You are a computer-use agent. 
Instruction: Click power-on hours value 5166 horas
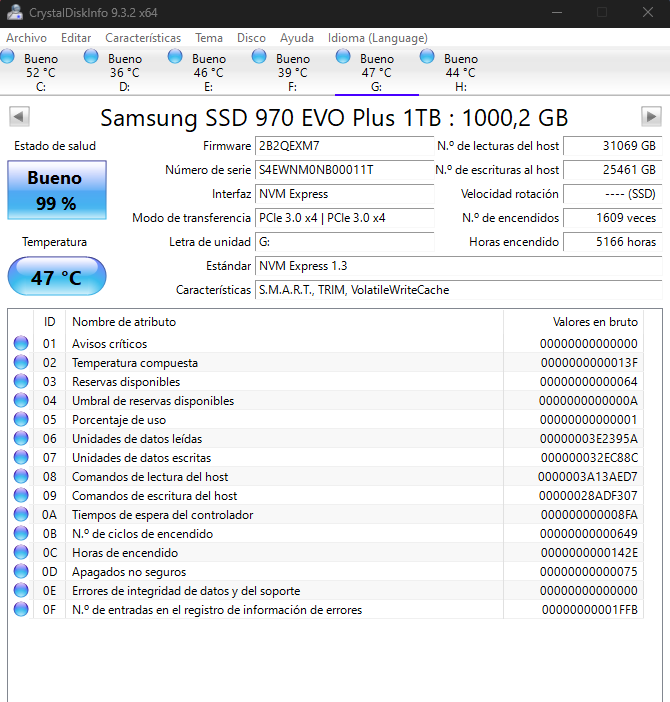click(x=612, y=242)
